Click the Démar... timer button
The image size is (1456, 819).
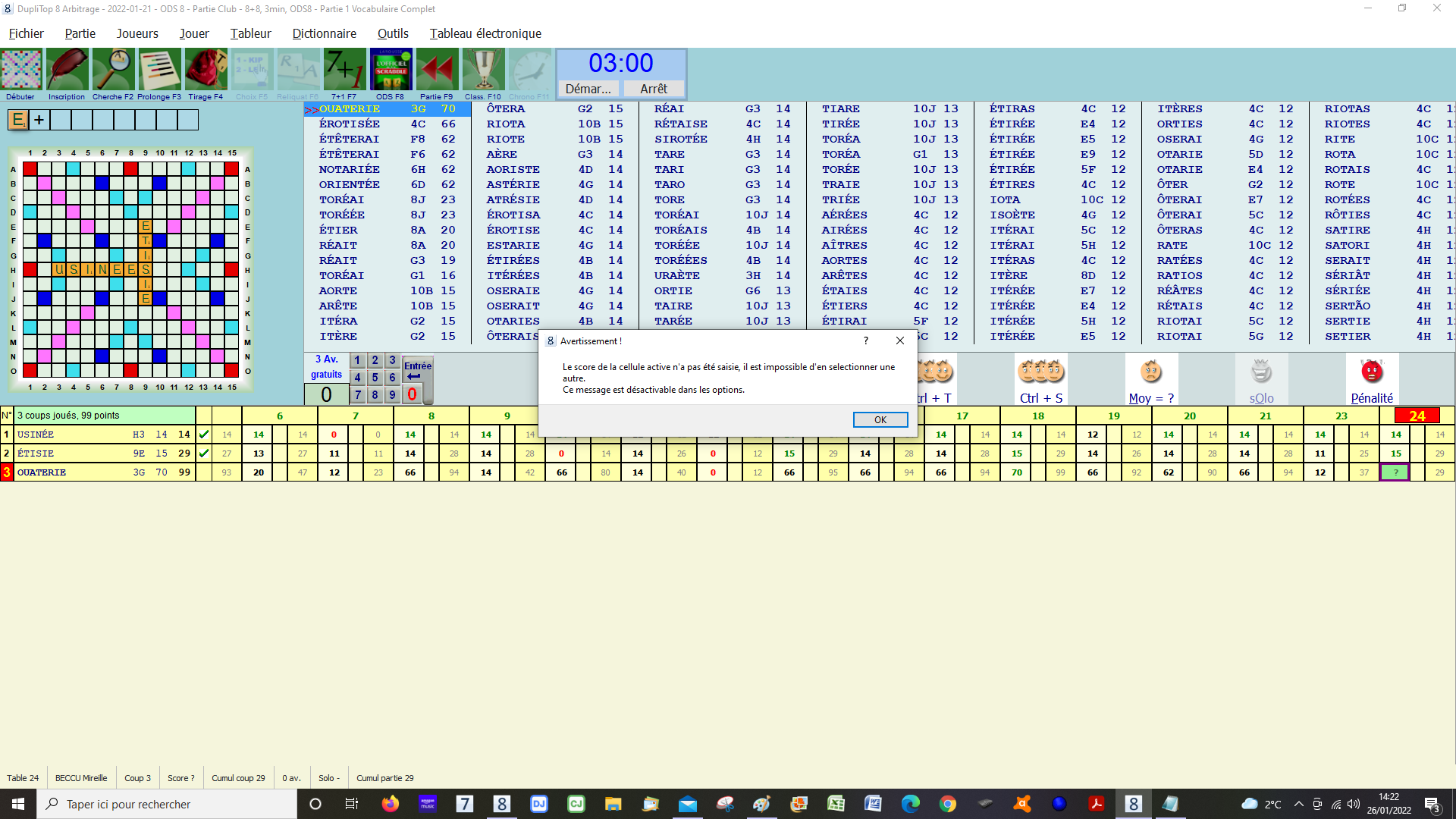(x=588, y=89)
